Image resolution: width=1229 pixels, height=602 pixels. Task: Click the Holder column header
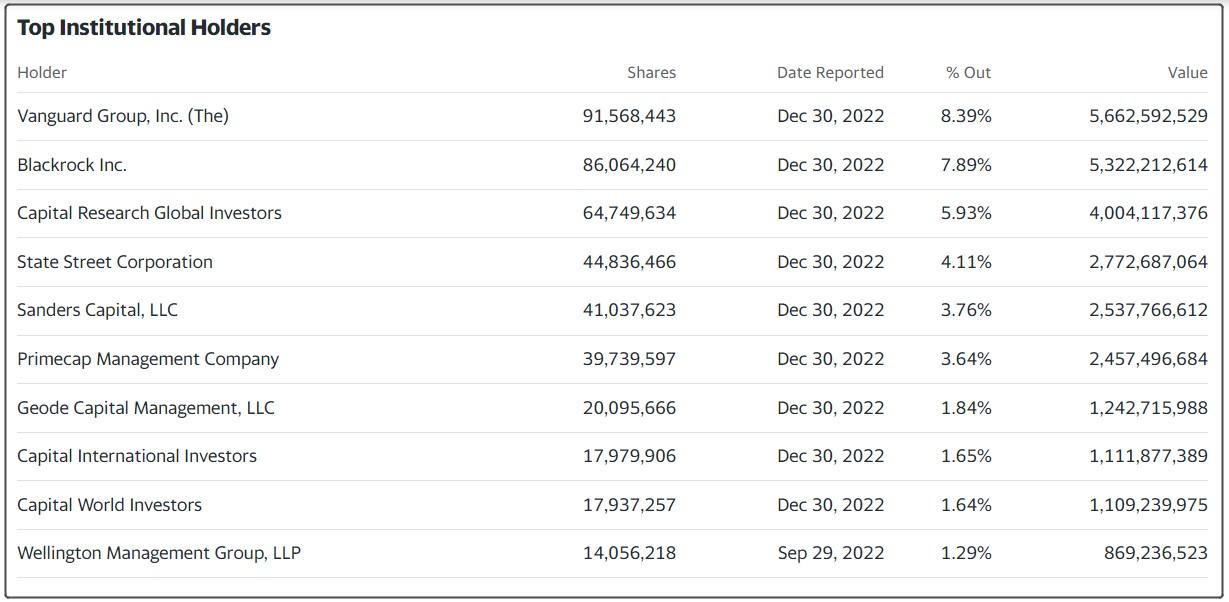(x=42, y=72)
